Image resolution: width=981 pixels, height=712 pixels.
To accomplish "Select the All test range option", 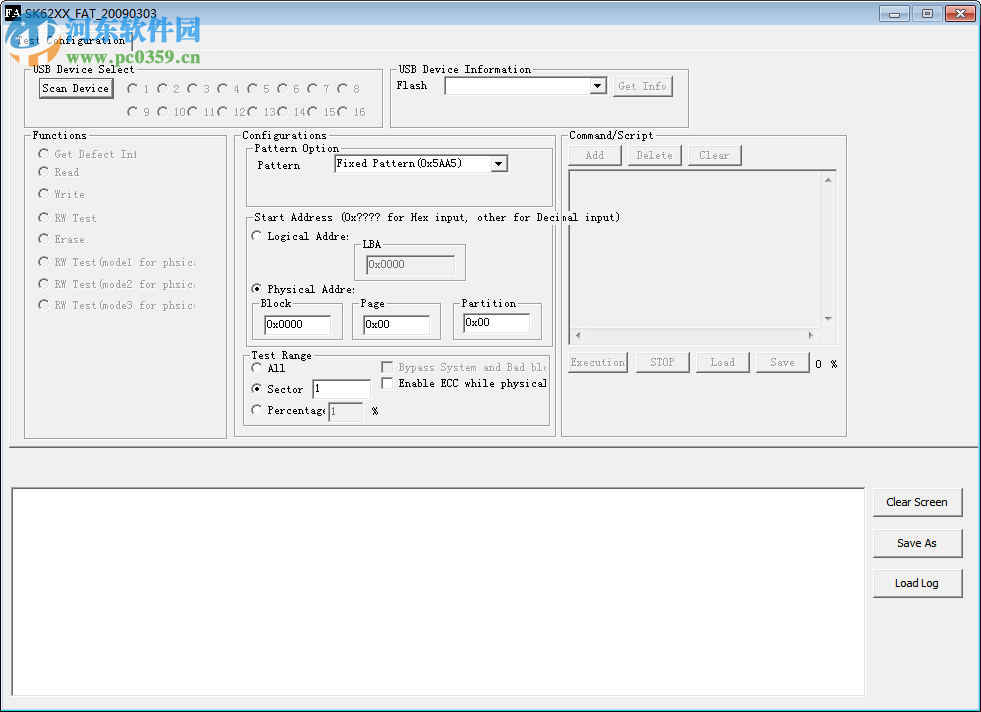I will [257, 368].
